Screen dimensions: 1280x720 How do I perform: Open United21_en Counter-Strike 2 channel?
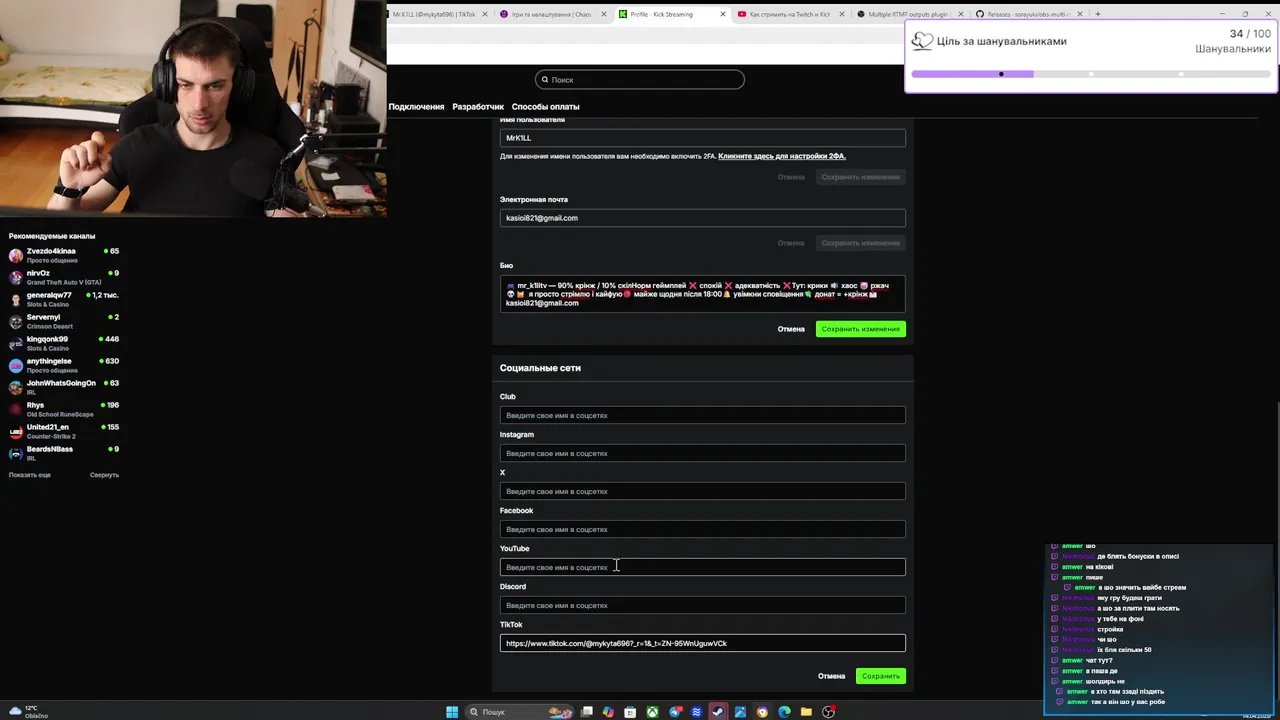click(x=64, y=431)
